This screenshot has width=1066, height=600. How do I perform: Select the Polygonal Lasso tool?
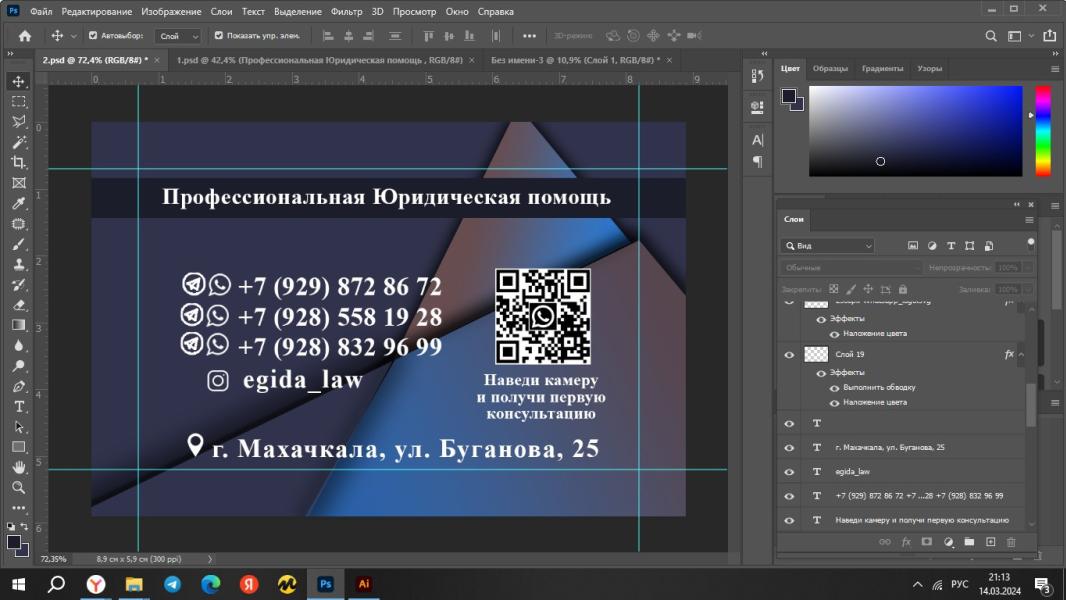point(18,122)
